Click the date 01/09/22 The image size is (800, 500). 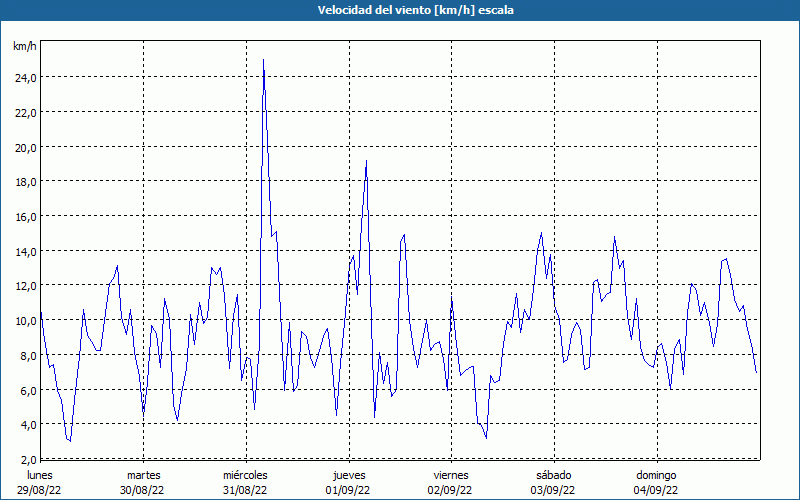pyautogui.click(x=348, y=490)
